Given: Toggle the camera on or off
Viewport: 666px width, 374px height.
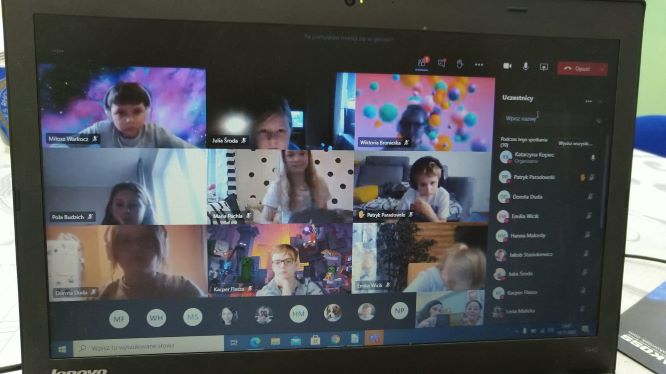Looking at the screenshot, I should 507,66.
